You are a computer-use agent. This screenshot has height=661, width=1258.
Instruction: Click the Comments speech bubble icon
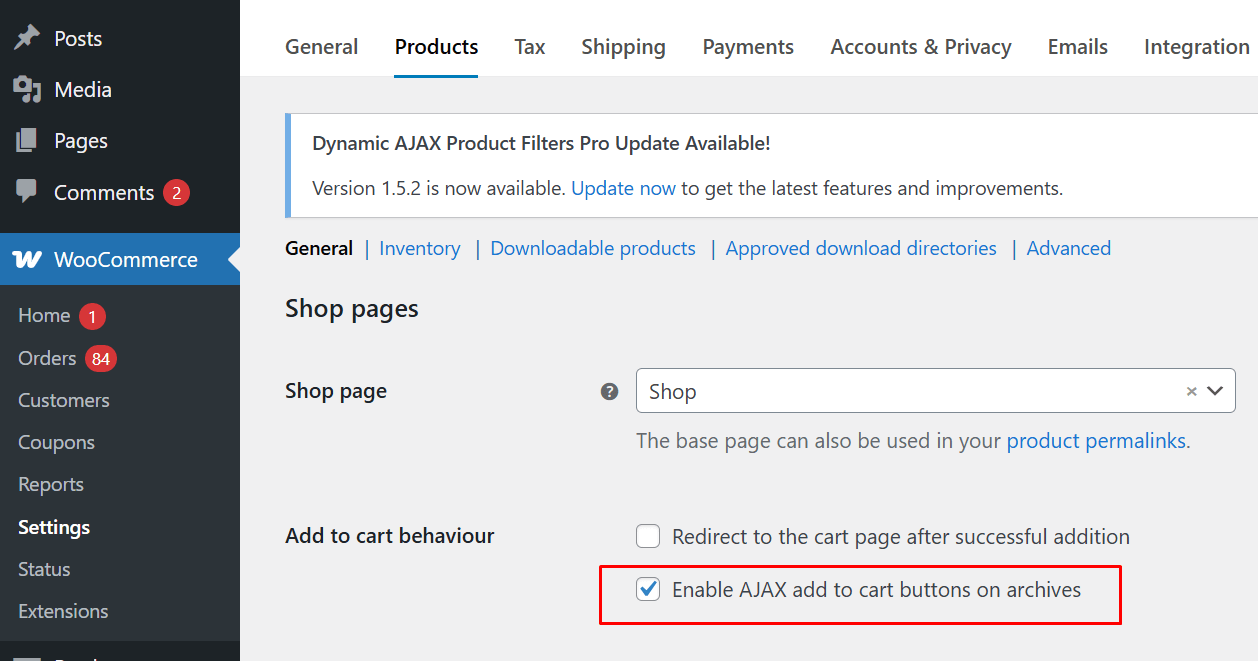27,192
